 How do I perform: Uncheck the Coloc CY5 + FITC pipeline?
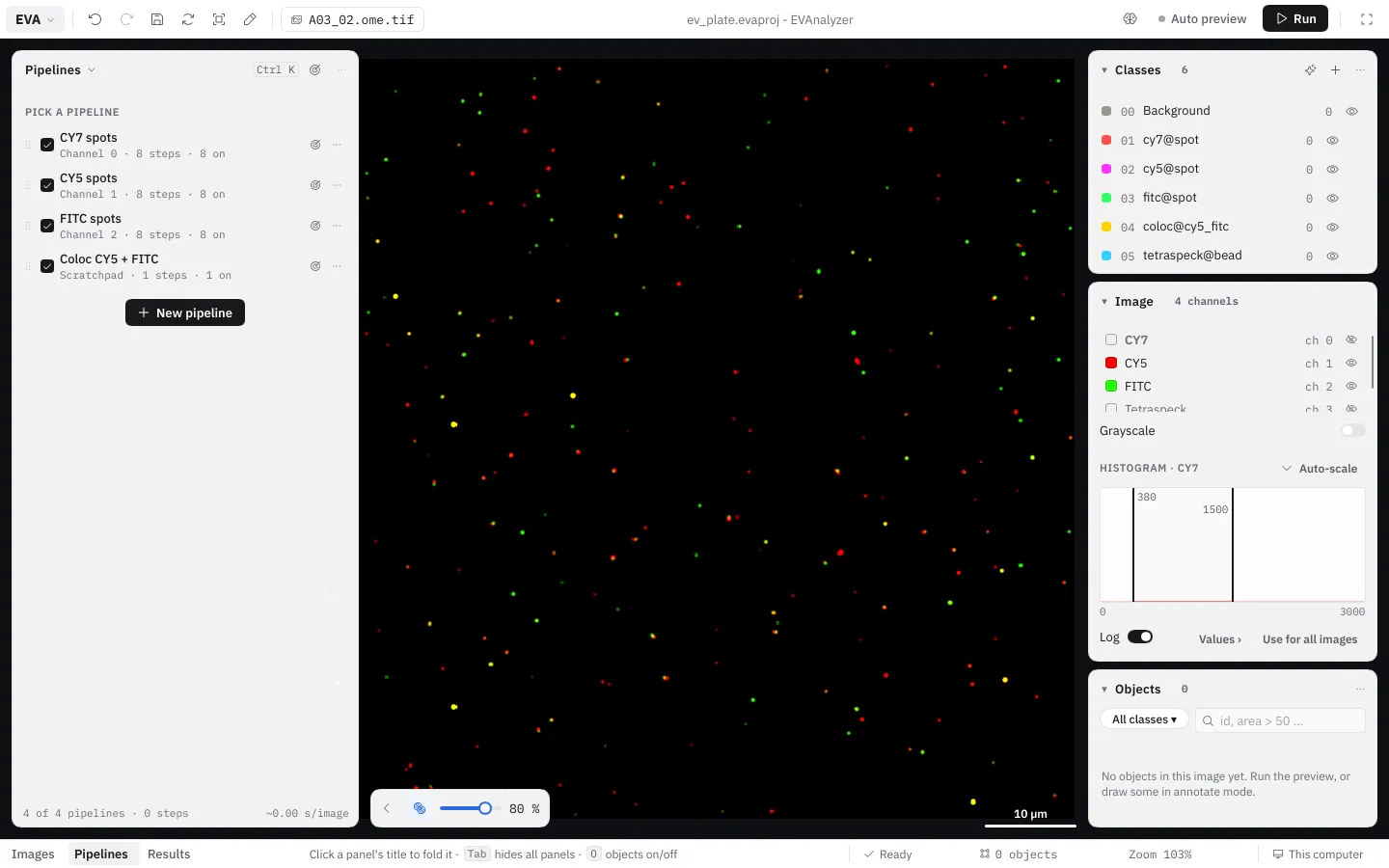(x=47, y=266)
